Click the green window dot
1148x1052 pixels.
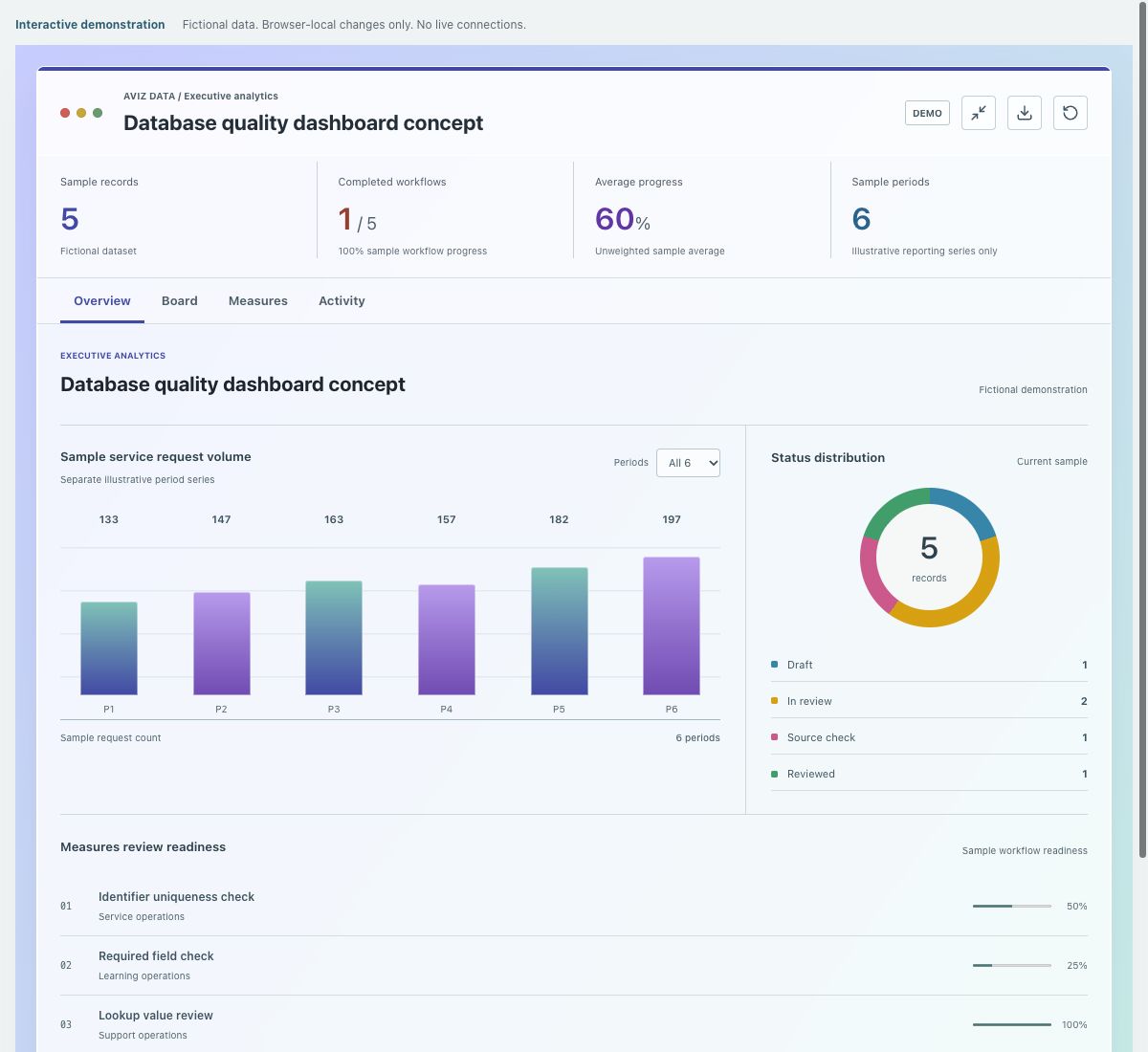pyautogui.click(x=98, y=113)
